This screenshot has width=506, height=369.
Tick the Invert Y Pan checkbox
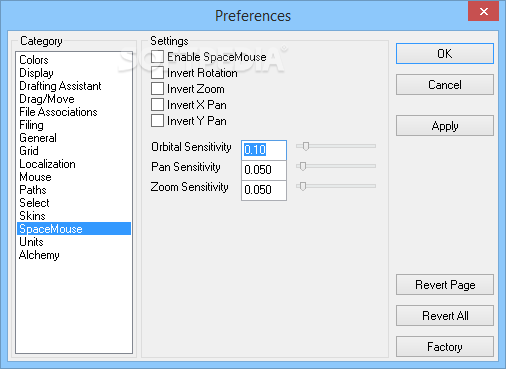coord(157,121)
